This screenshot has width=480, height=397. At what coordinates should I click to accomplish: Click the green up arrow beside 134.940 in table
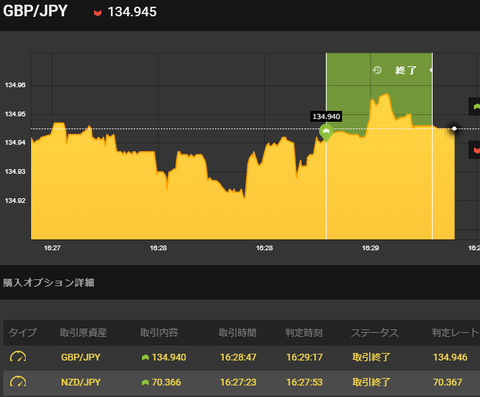tap(145, 357)
